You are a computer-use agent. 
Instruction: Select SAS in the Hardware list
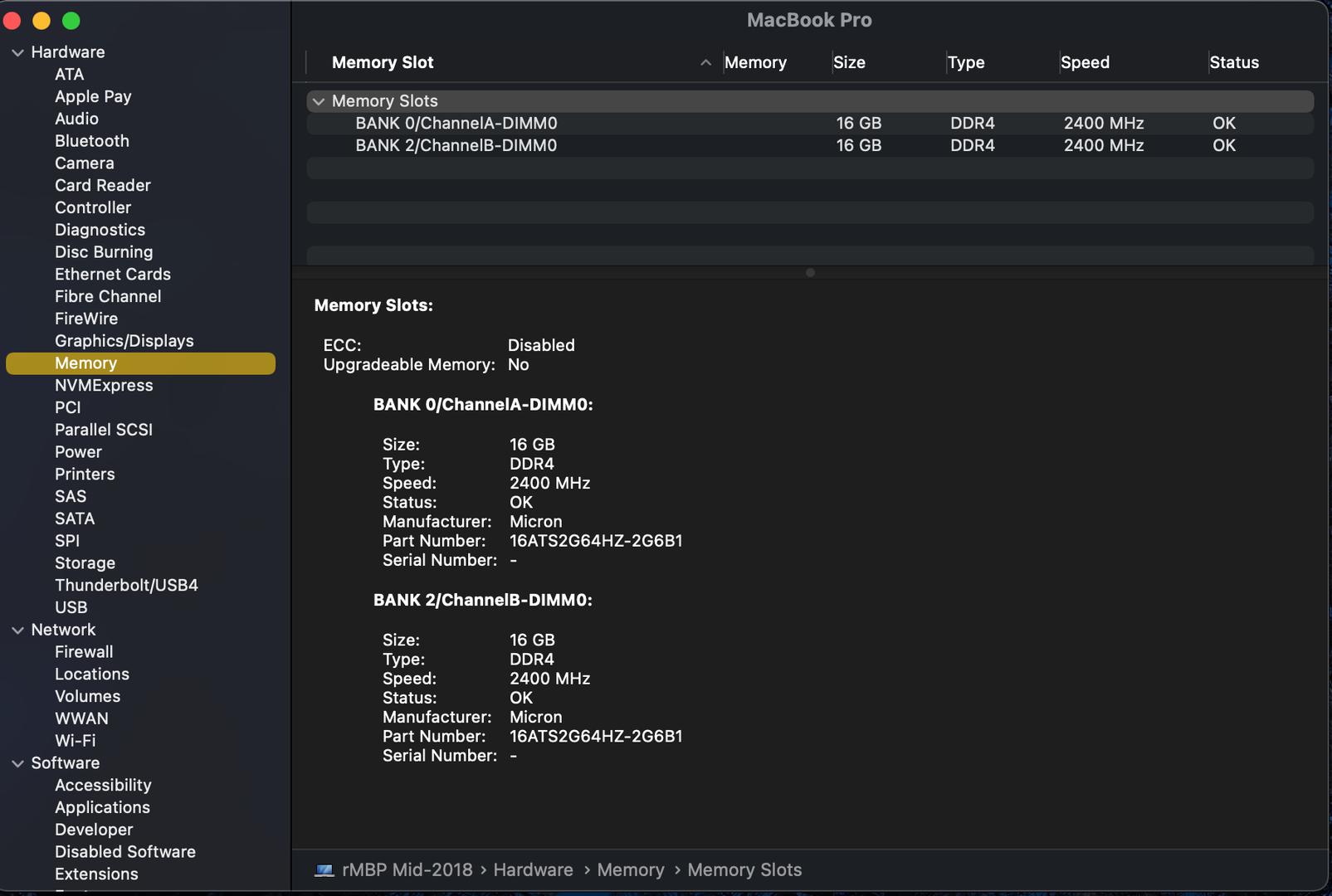pyautogui.click(x=71, y=496)
